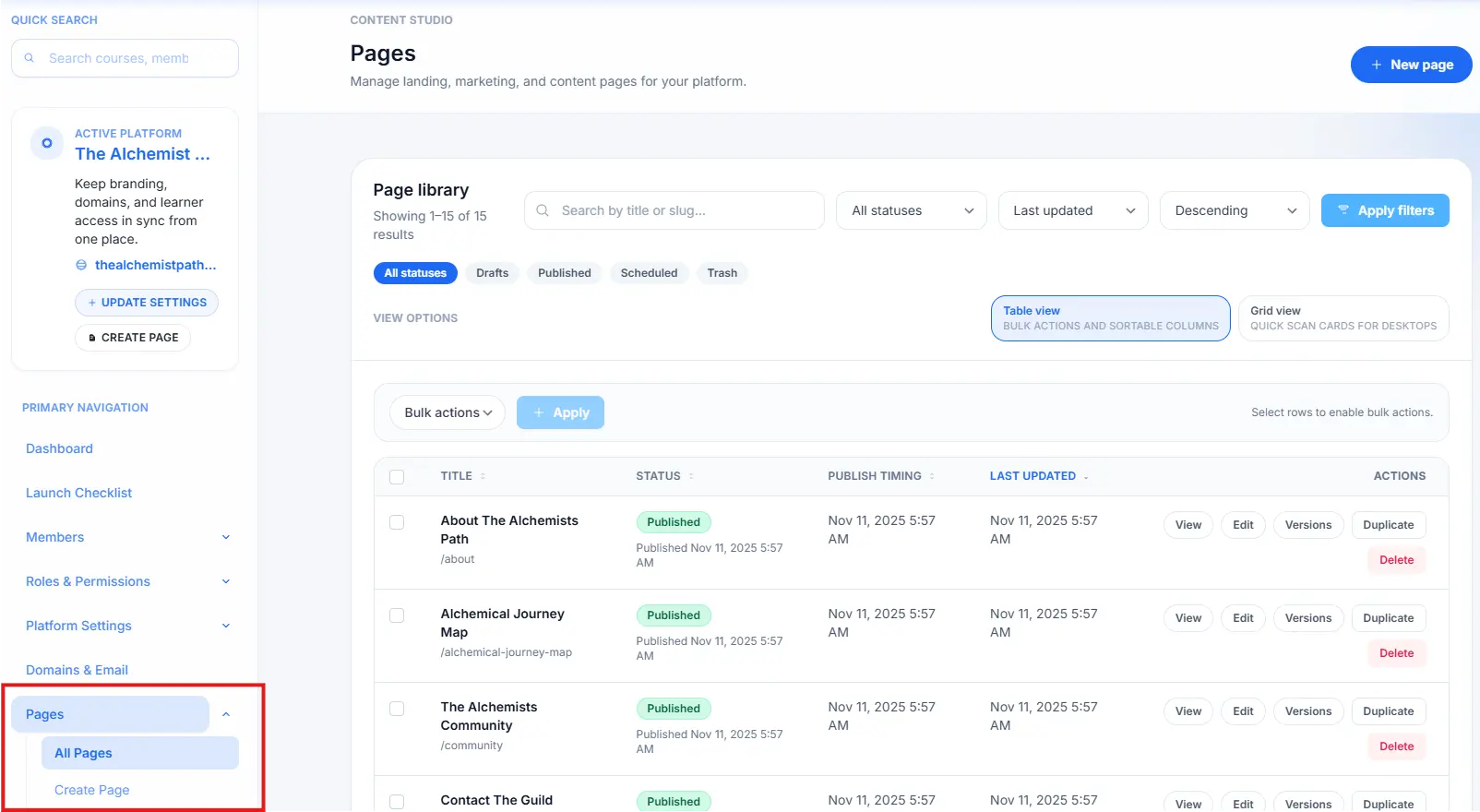Screen dimensions: 1480x812
Task: Click the Contact The Guild title
Action: tap(496, 800)
